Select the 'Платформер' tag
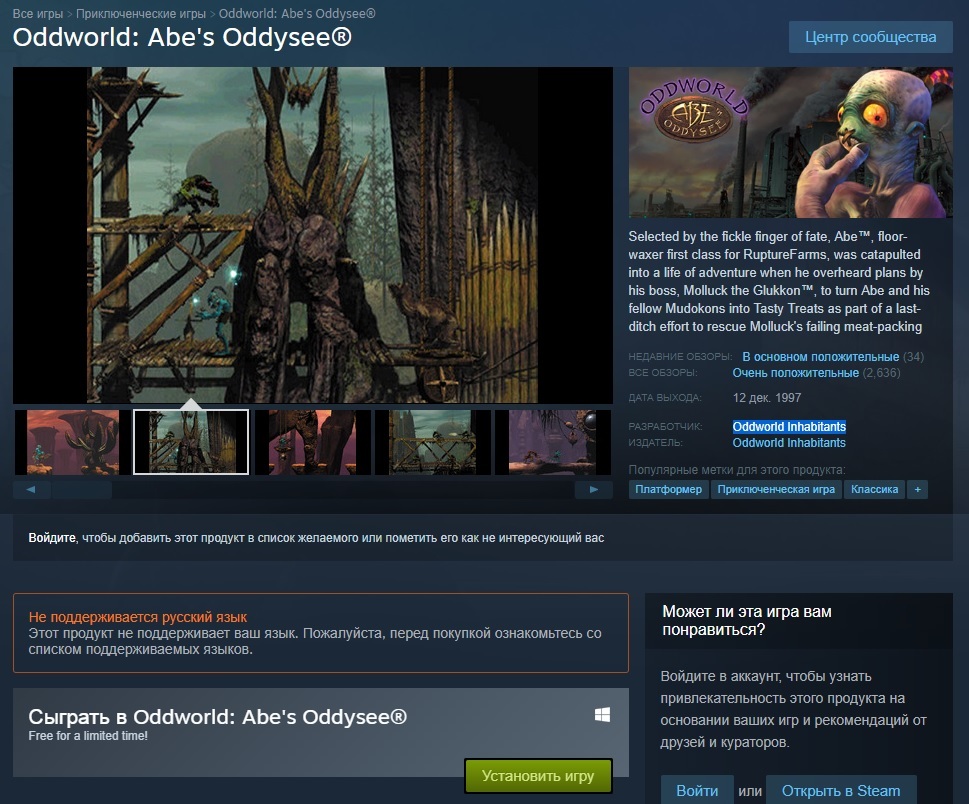This screenshot has width=969, height=804. coord(669,489)
